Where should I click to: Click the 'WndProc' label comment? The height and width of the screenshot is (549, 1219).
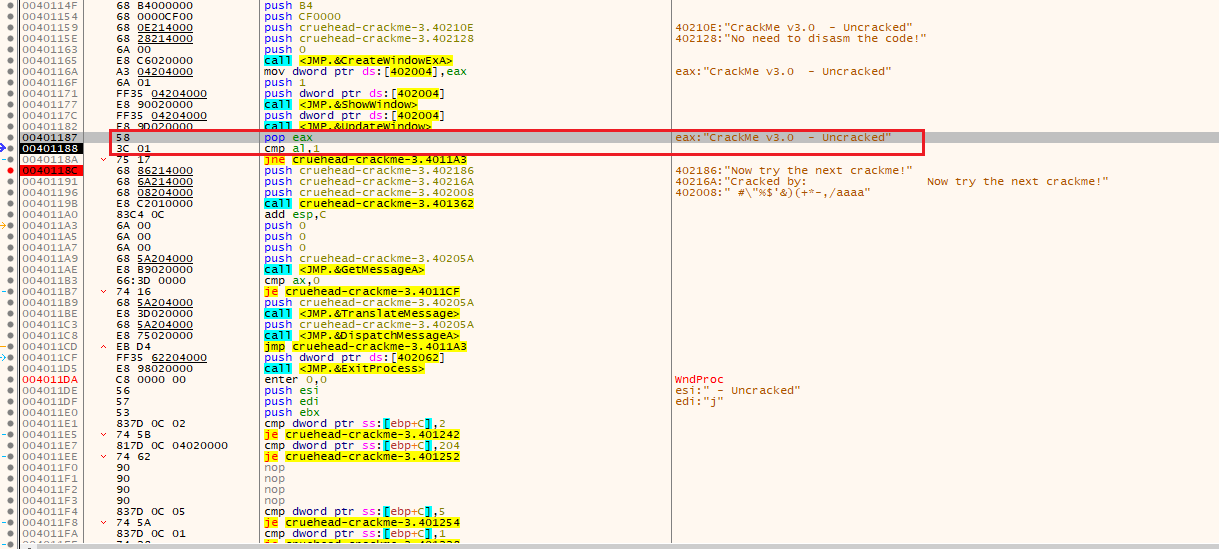click(x=699, y=379)
